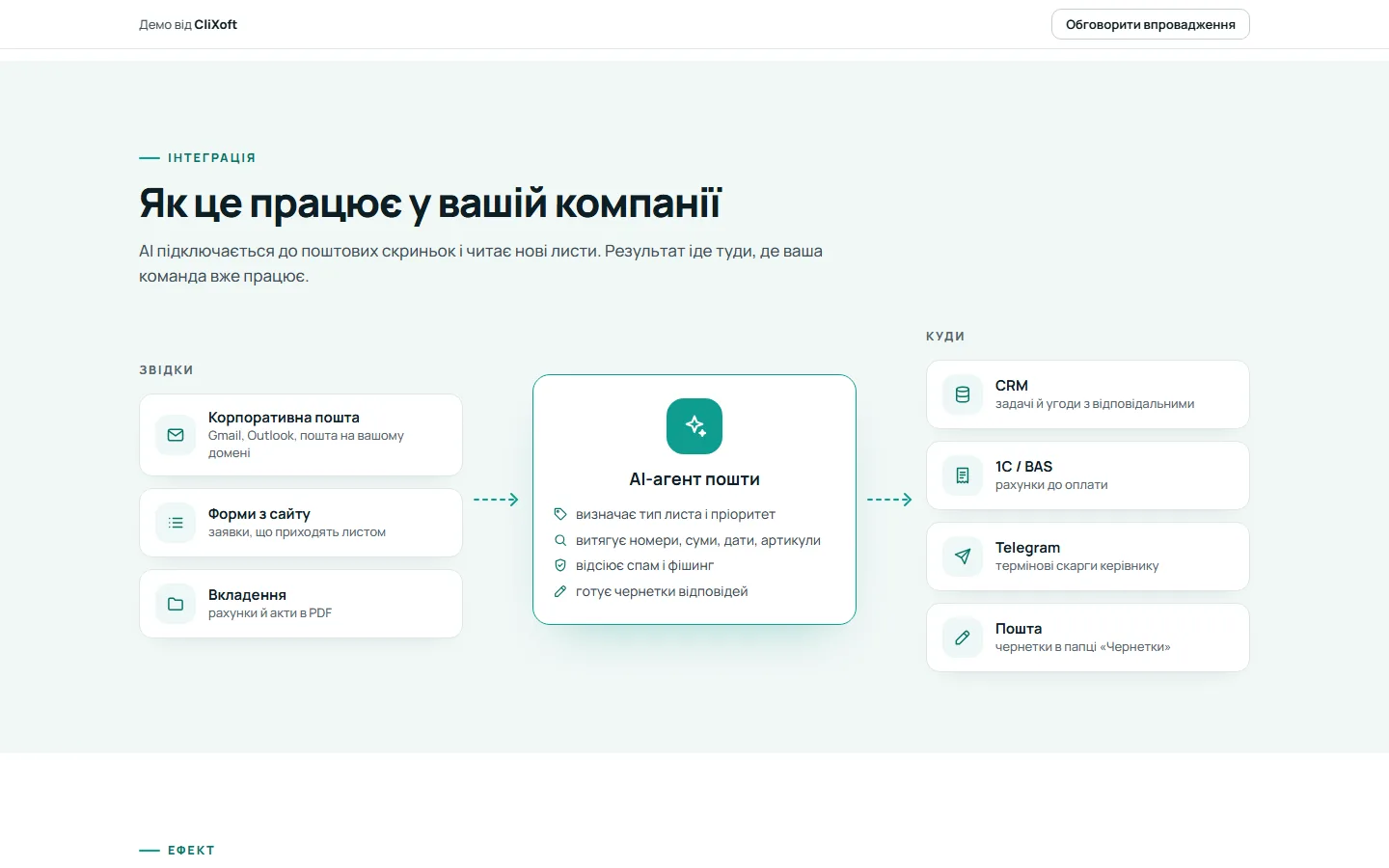1389x868 pixels.
Task: Click text 'заявки, що приходять листом'
Action: [297, 532]
